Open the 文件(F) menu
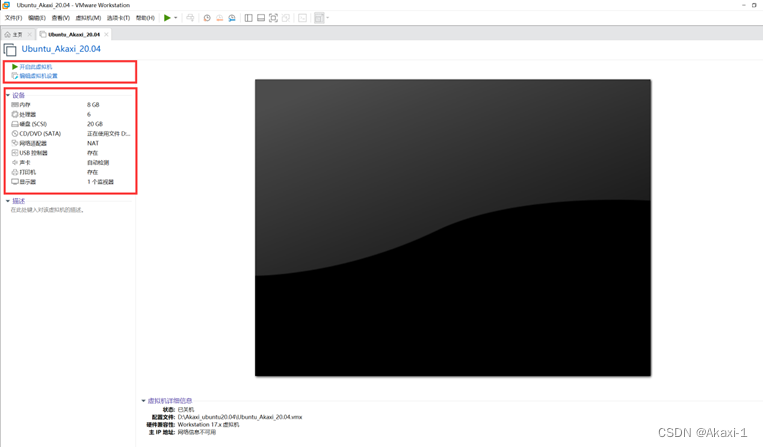The width and height of the screenshot is (763, 447). [x=13, y=18]
